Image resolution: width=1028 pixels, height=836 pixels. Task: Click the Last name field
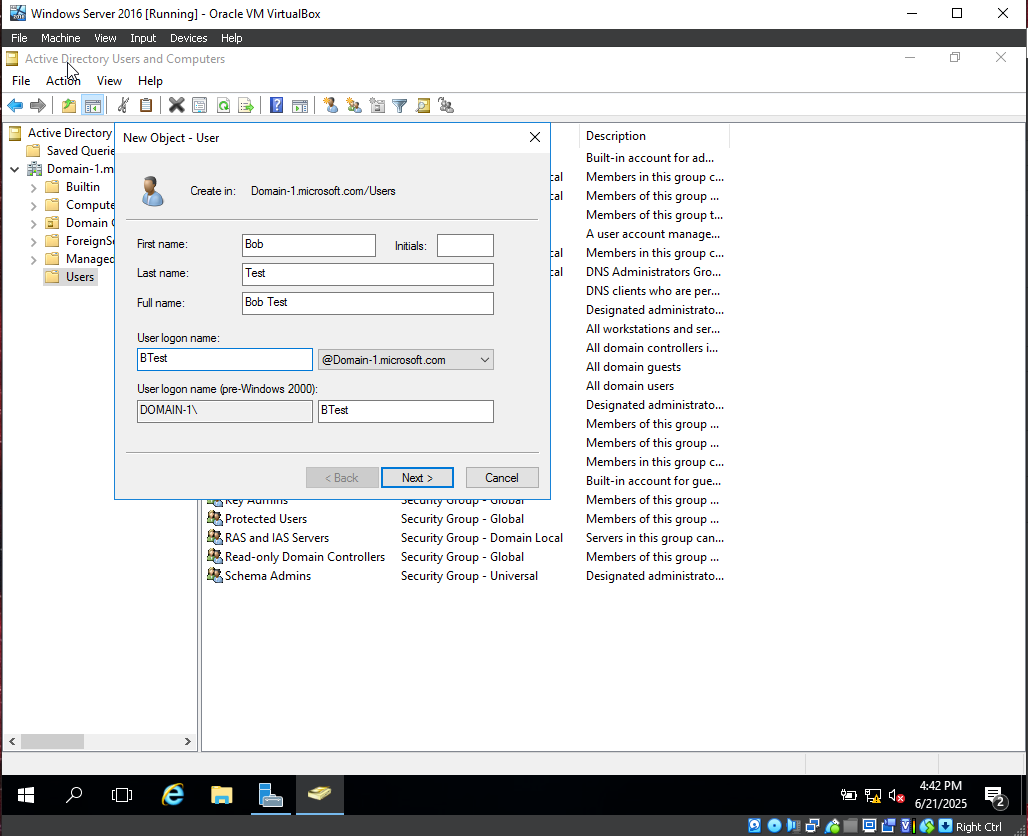click(x=368, y=273)
